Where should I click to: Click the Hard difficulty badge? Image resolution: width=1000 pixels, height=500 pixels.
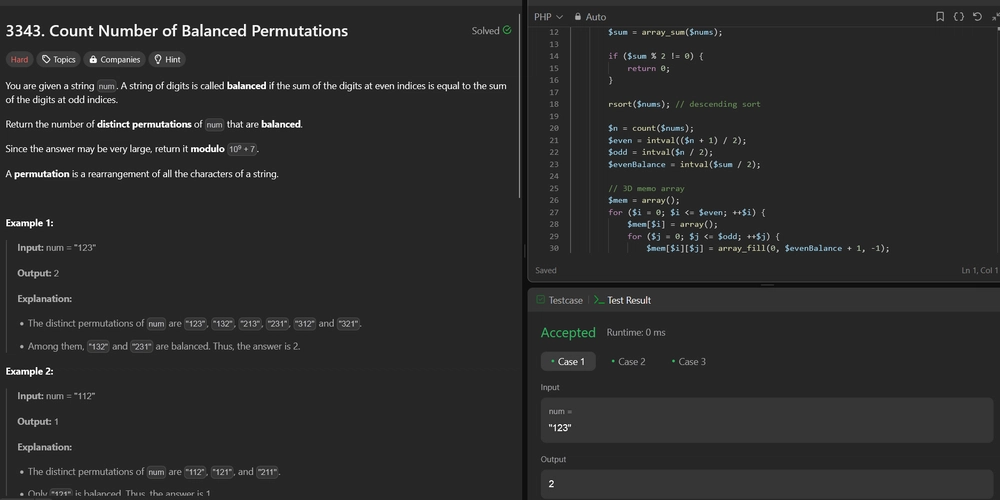tap(19, 59)
